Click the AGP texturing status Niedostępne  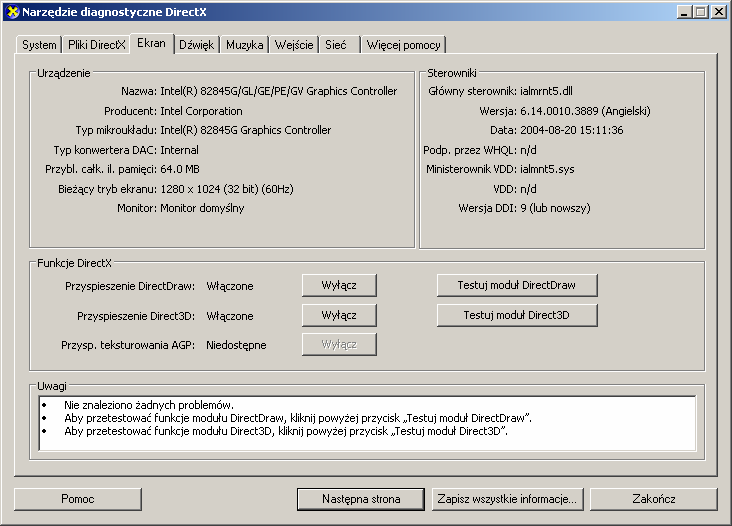point(236,345)
